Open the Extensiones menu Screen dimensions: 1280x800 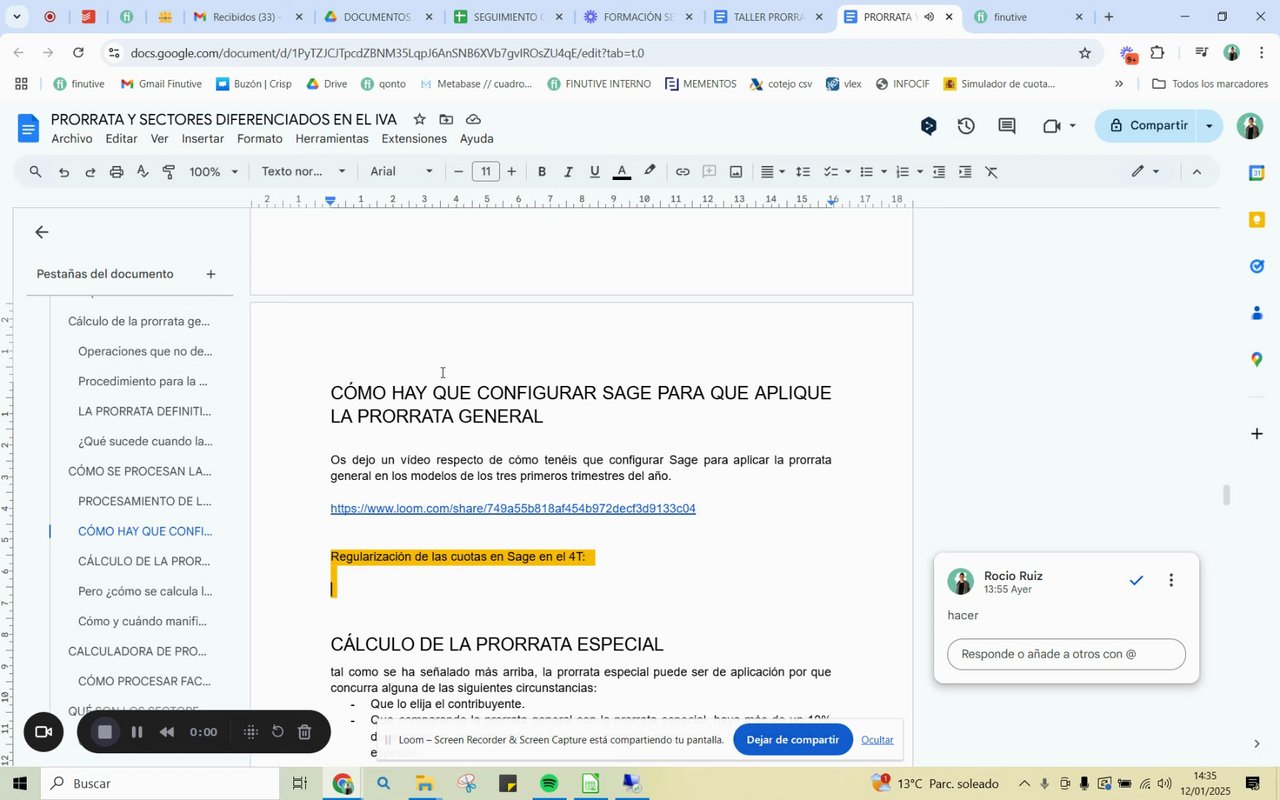pyautogui.click(x=414, y=139)
